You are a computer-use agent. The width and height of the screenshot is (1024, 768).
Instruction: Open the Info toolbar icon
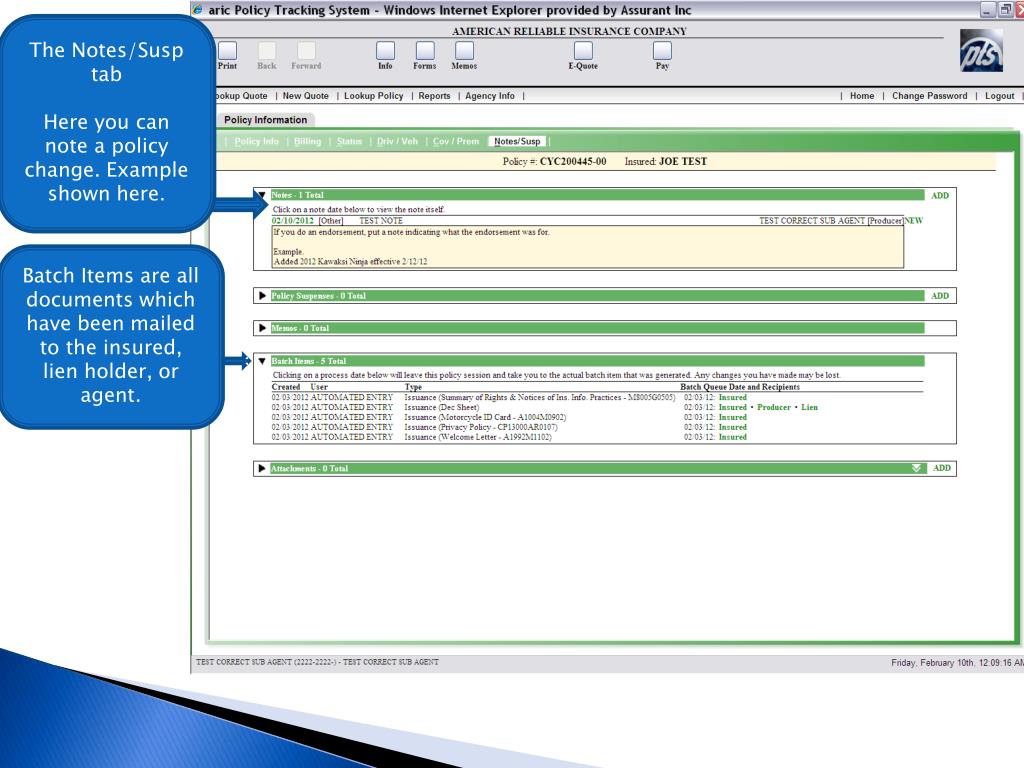point(385,51)
